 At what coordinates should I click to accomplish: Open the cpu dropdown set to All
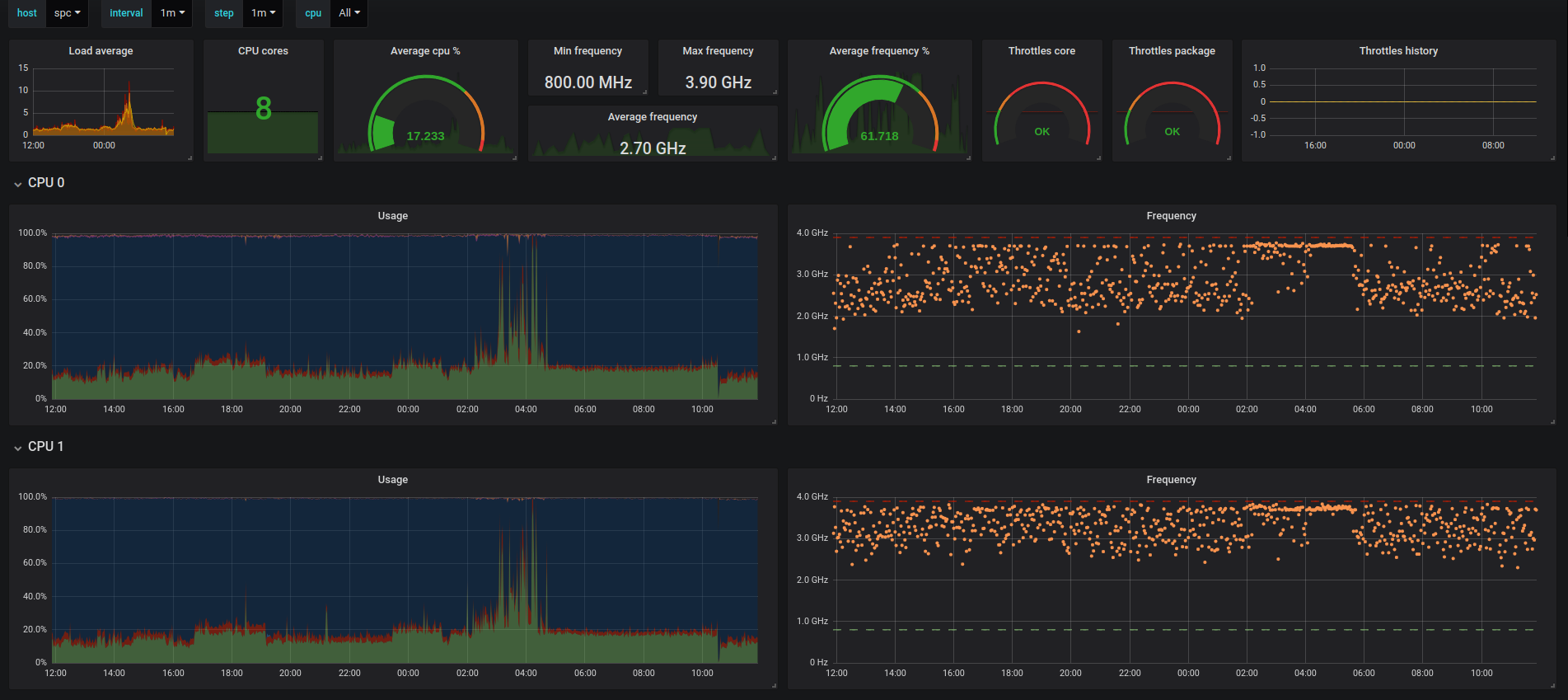349,13
